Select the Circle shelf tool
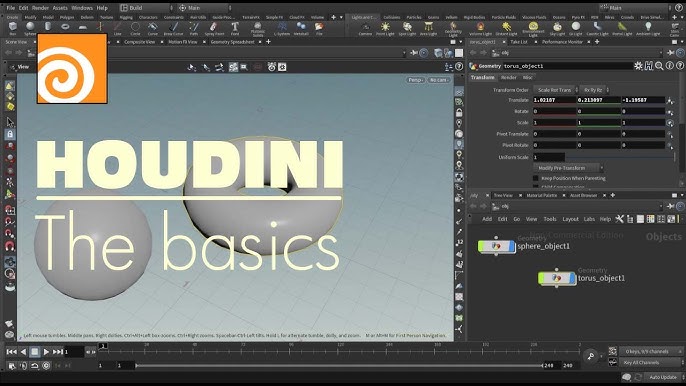686x386 pixels. tap(135, 28)
